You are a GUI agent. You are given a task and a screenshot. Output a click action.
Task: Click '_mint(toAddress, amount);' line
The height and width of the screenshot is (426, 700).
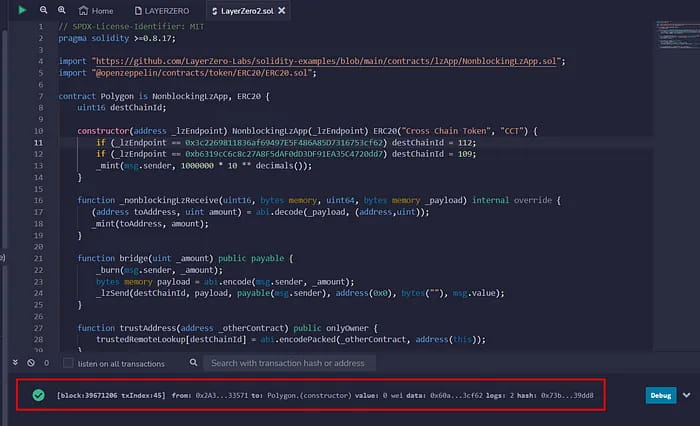(150, 223)
